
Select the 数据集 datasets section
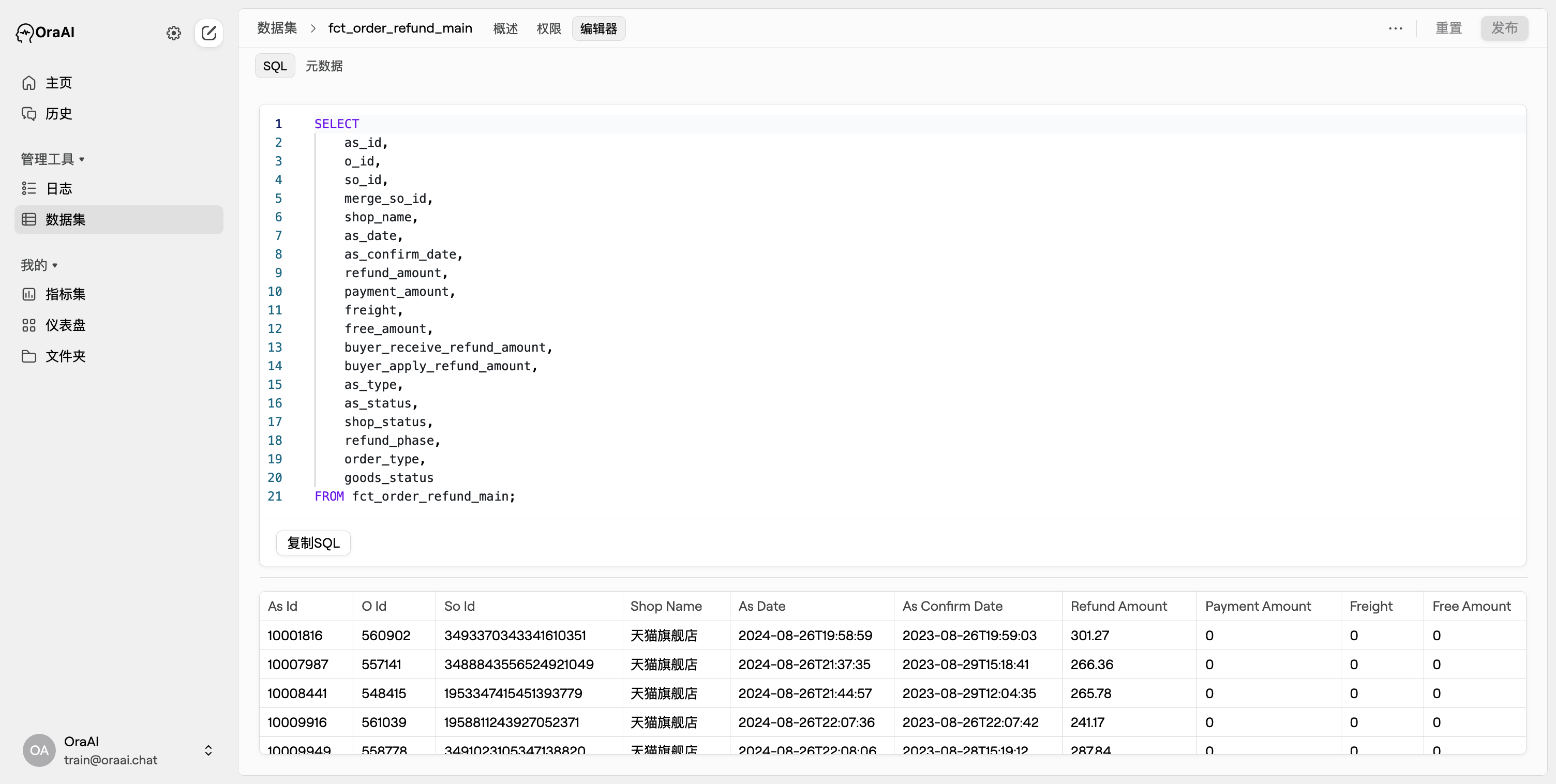pyautogui.click(x=65, y=219)
